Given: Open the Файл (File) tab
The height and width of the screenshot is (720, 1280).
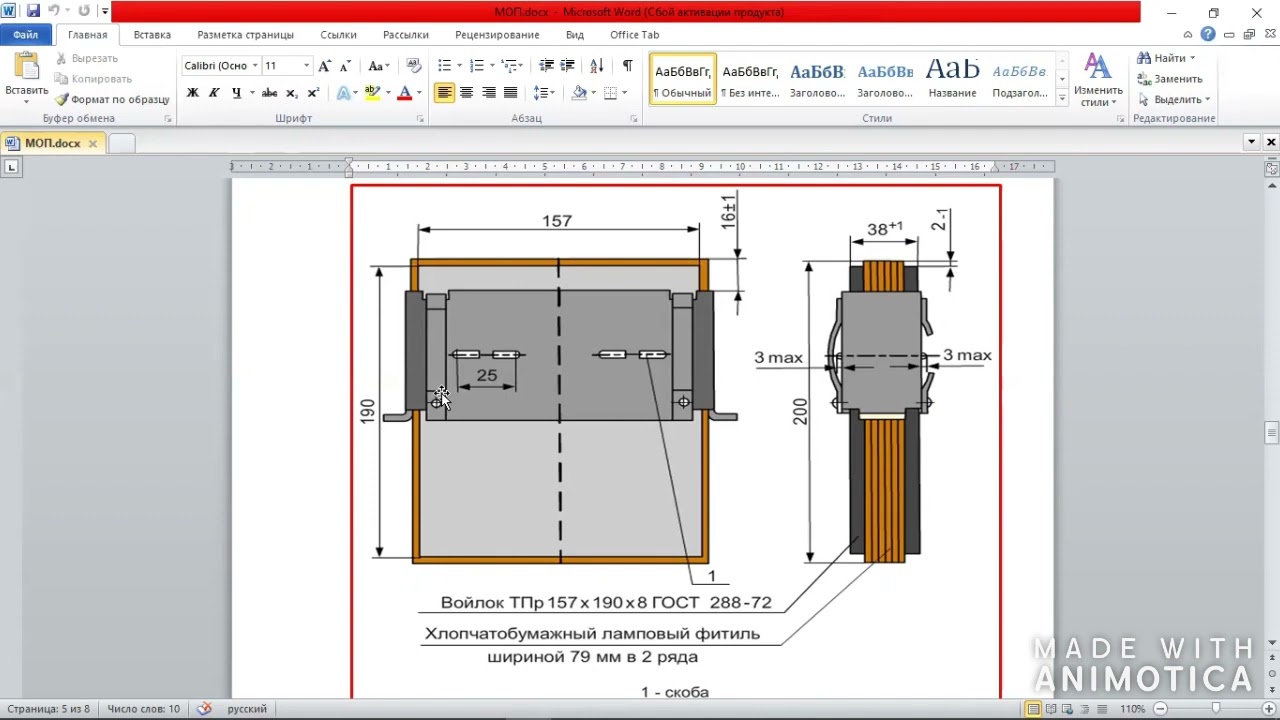Looking at the screenshot, I should pos(25,34).
